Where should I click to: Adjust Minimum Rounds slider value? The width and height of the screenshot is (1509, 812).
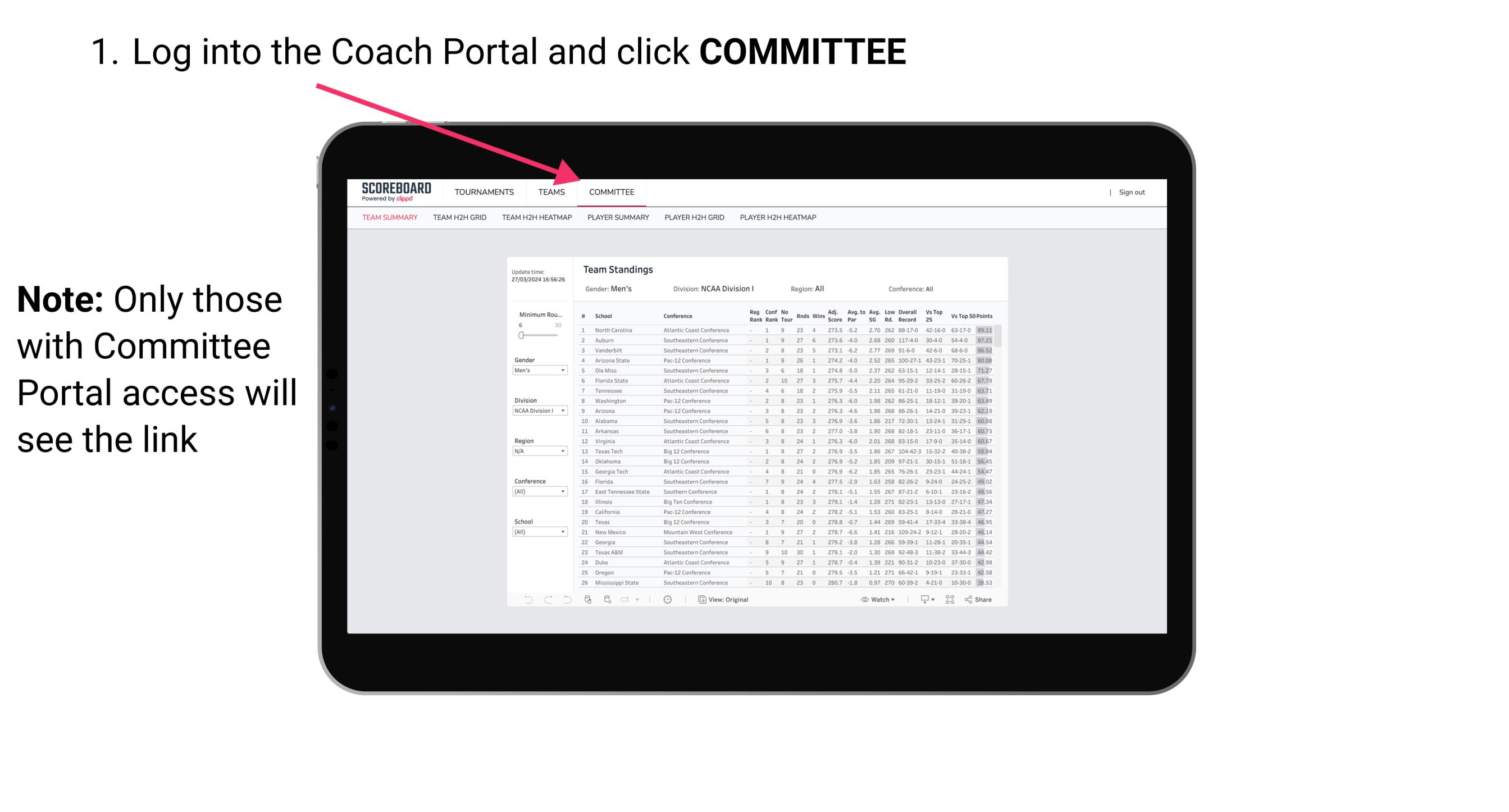tap(521, 335)
